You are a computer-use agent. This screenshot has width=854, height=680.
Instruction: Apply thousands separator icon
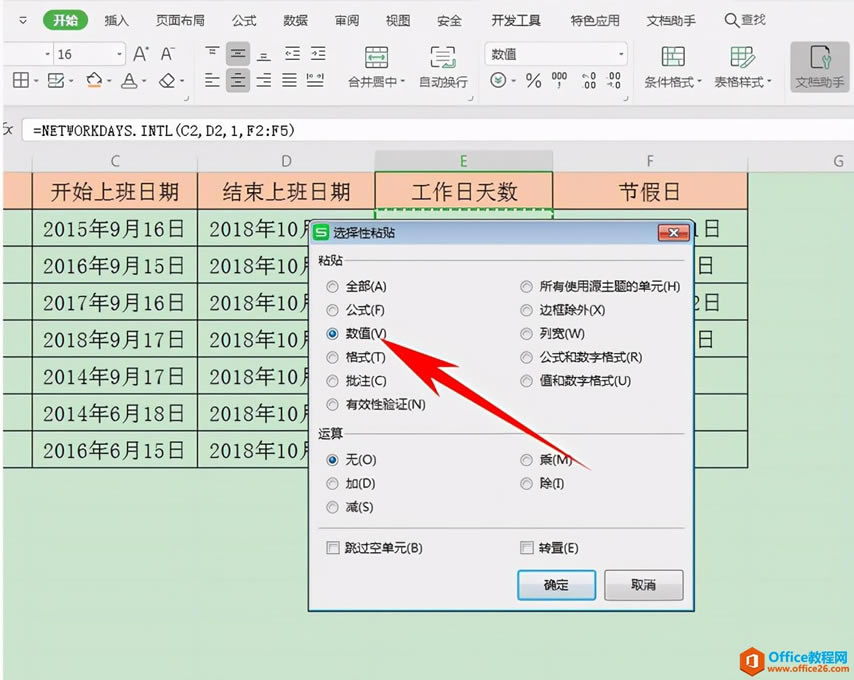click(x=559, y=79)
